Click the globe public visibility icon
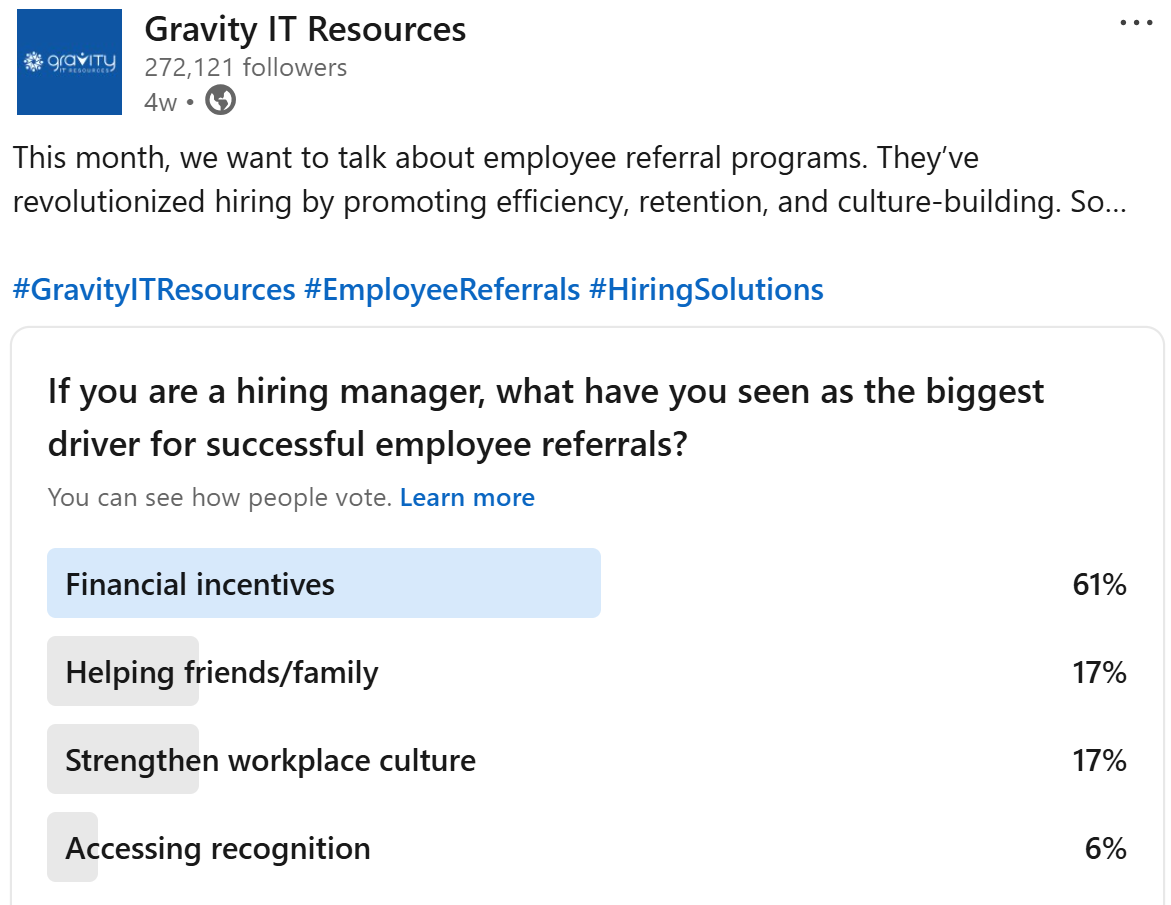This screenshot has height=905, width=1171. coord(220,101)
